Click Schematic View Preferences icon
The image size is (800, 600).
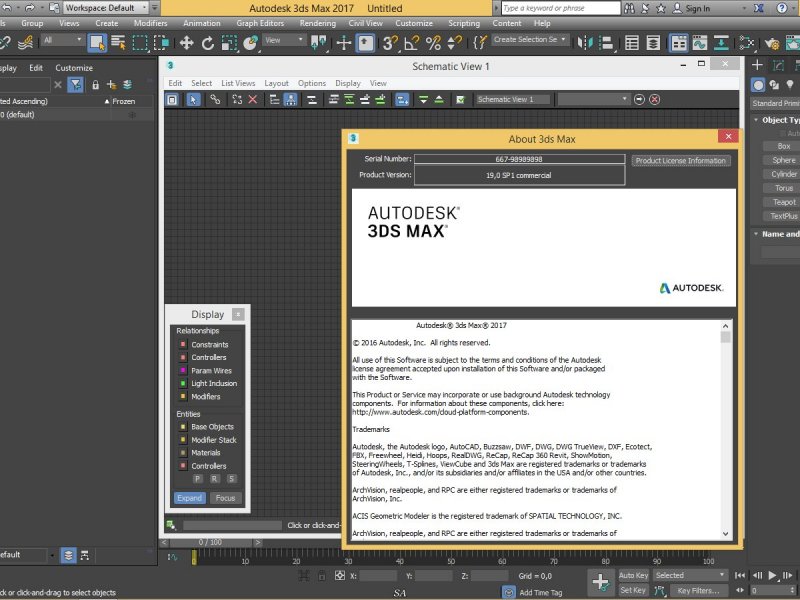click(461, 100)
